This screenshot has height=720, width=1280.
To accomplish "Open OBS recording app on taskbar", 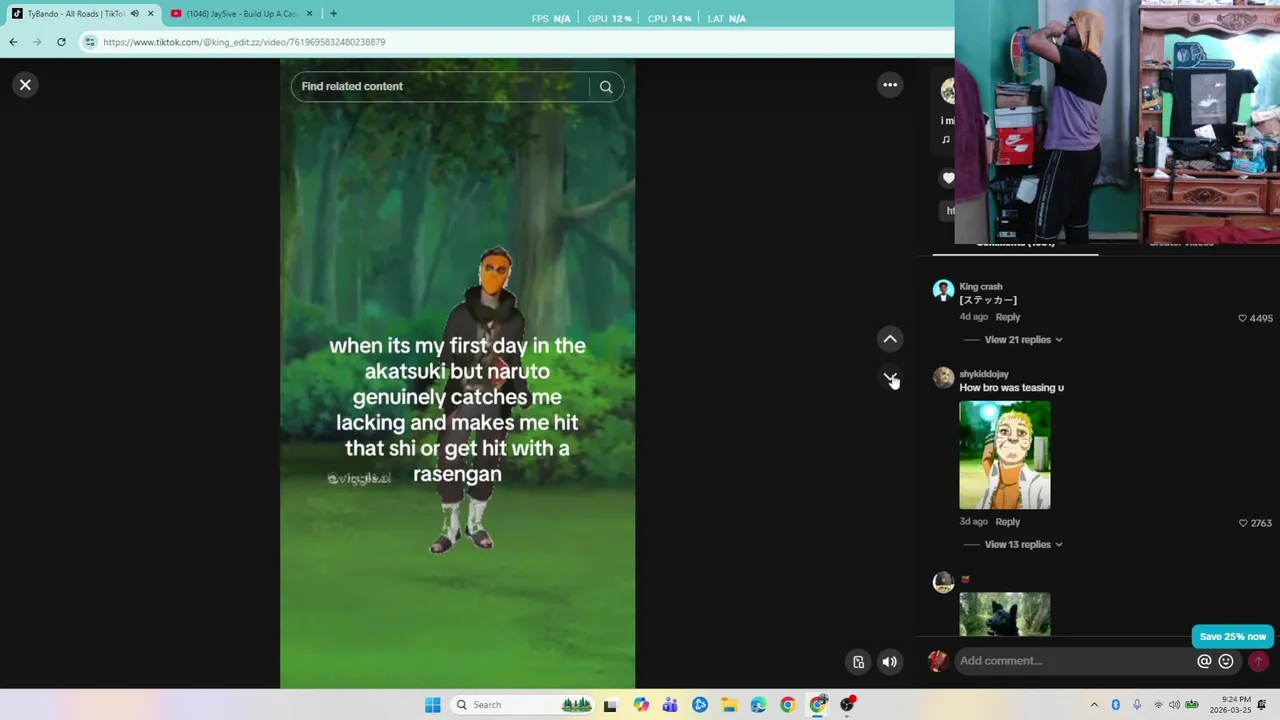I will (x=847, y=705).
